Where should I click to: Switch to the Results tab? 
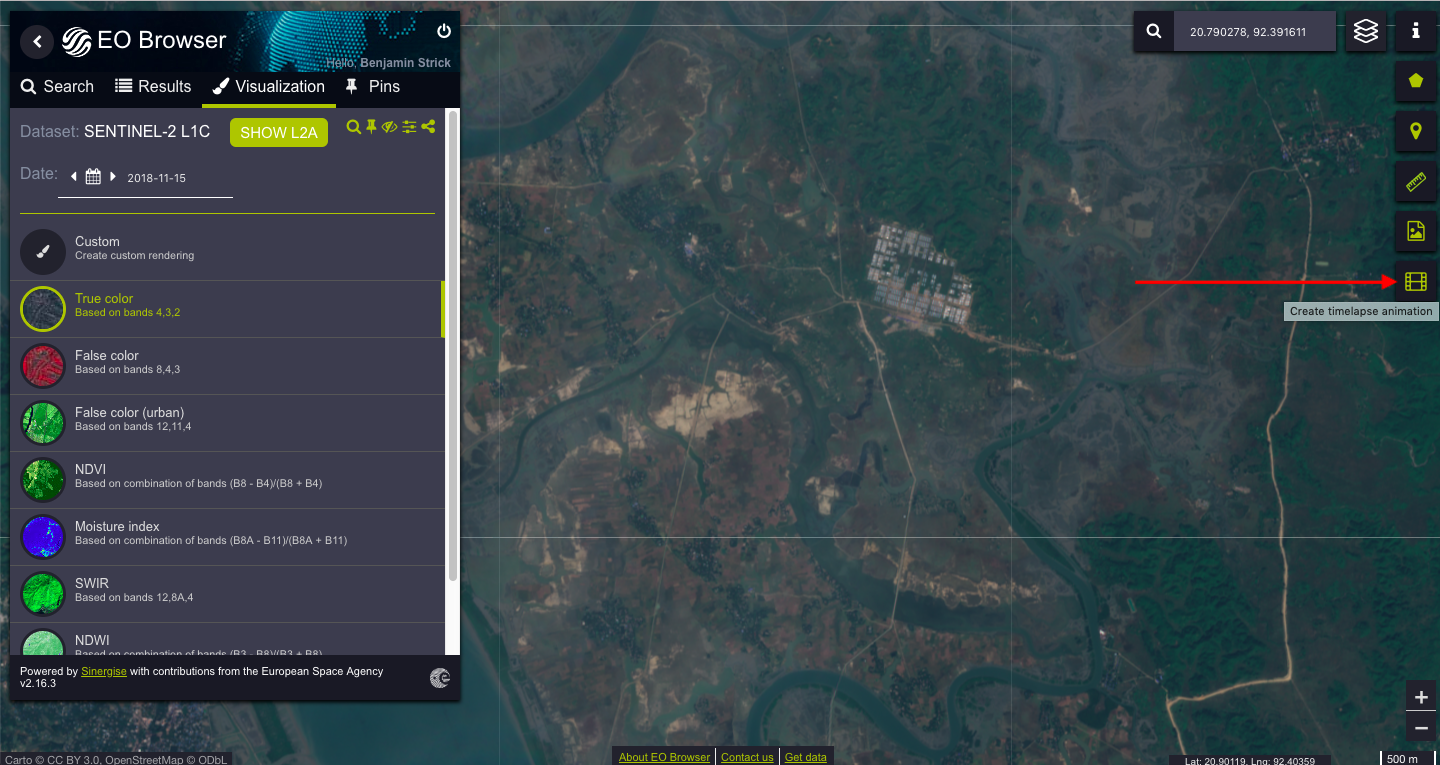(153, 86)
